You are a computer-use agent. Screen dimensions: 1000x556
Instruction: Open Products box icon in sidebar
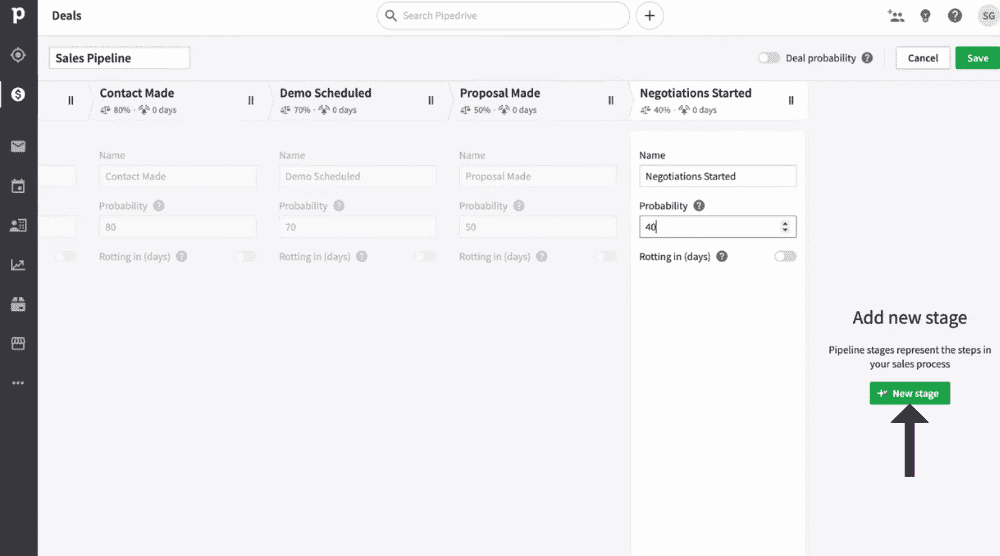(x=18, y=304)
